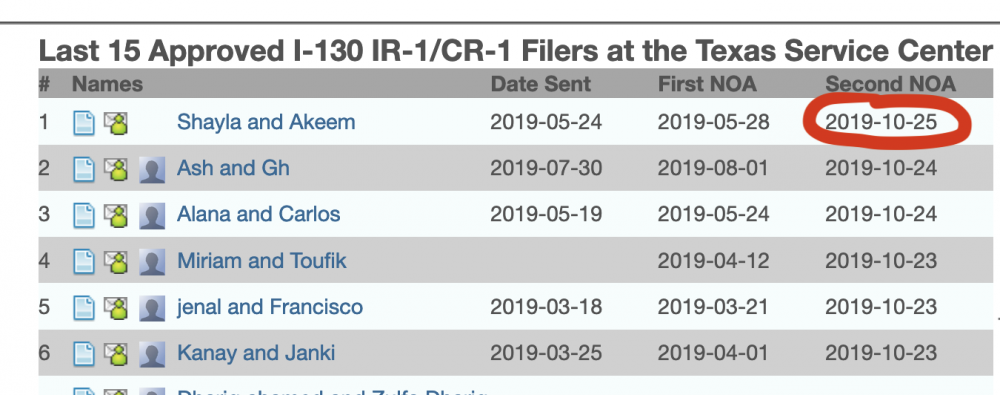Message Miriam and Toufik via envelope icon
The image size is (1000, 395).
(116, 261)
